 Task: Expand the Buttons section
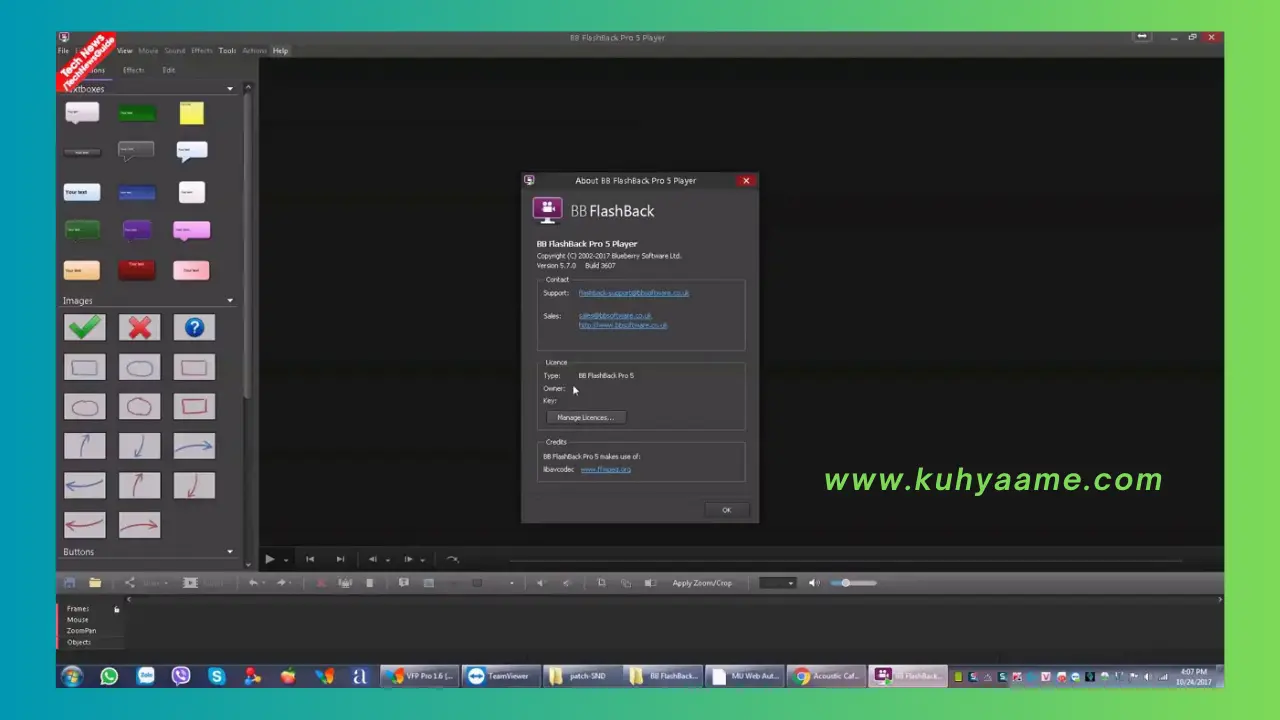(x=229, y=552)
